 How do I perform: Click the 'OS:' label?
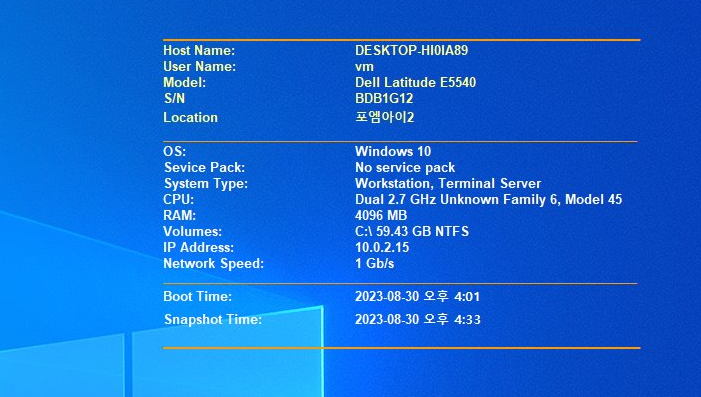174,152
